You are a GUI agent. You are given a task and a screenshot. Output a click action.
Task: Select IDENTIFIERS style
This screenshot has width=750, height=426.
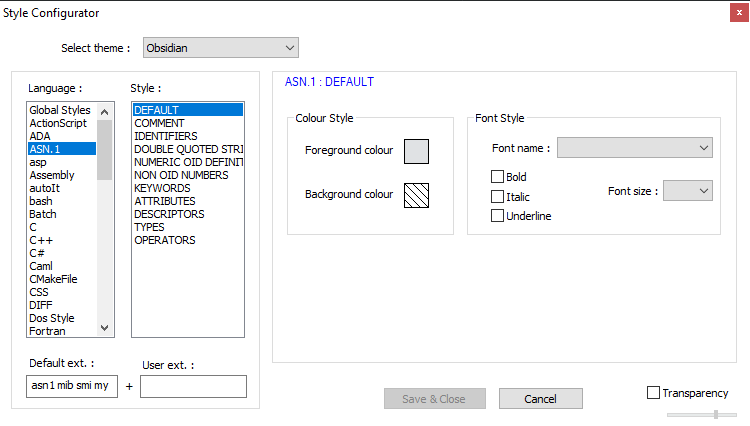(x=188, y=136)
